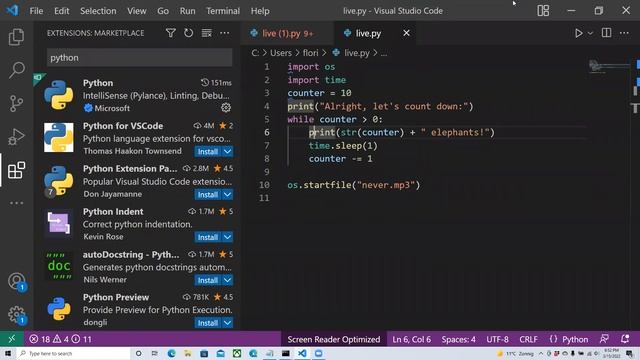
Task: Change end of line sequence CRLF
Action: pyautogui.click(x=528, y=339)
